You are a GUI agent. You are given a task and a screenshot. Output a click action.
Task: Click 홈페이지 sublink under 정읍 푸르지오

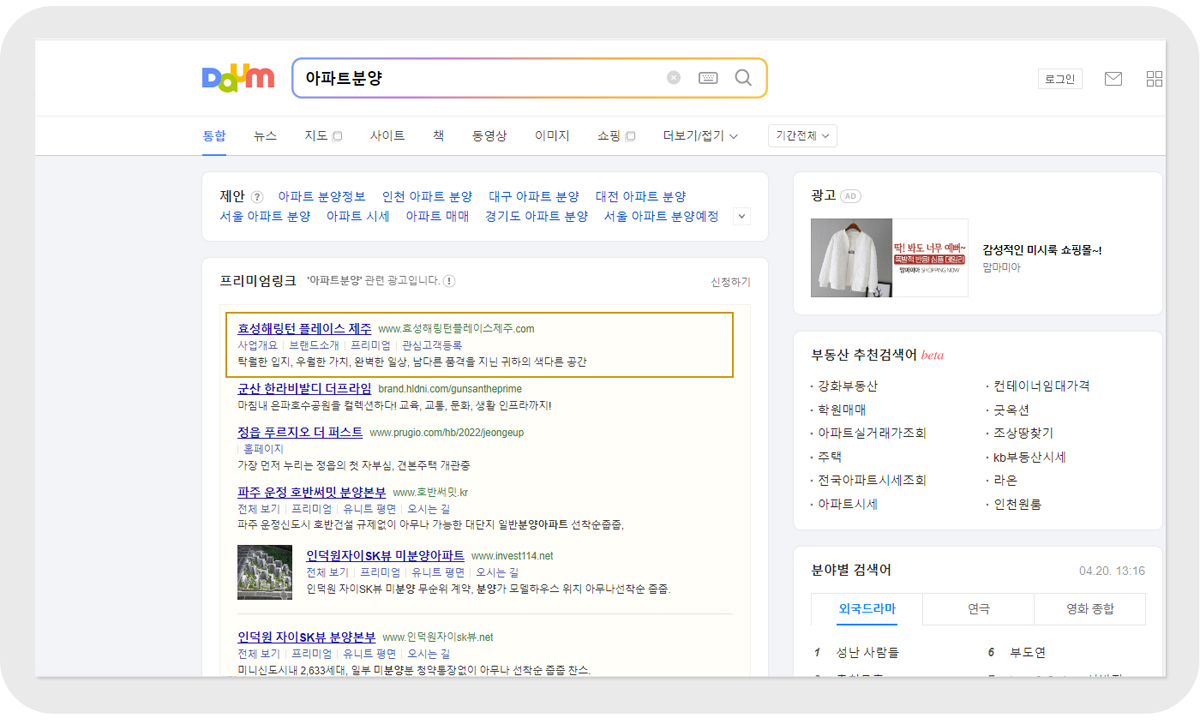[x=263, y=449]
